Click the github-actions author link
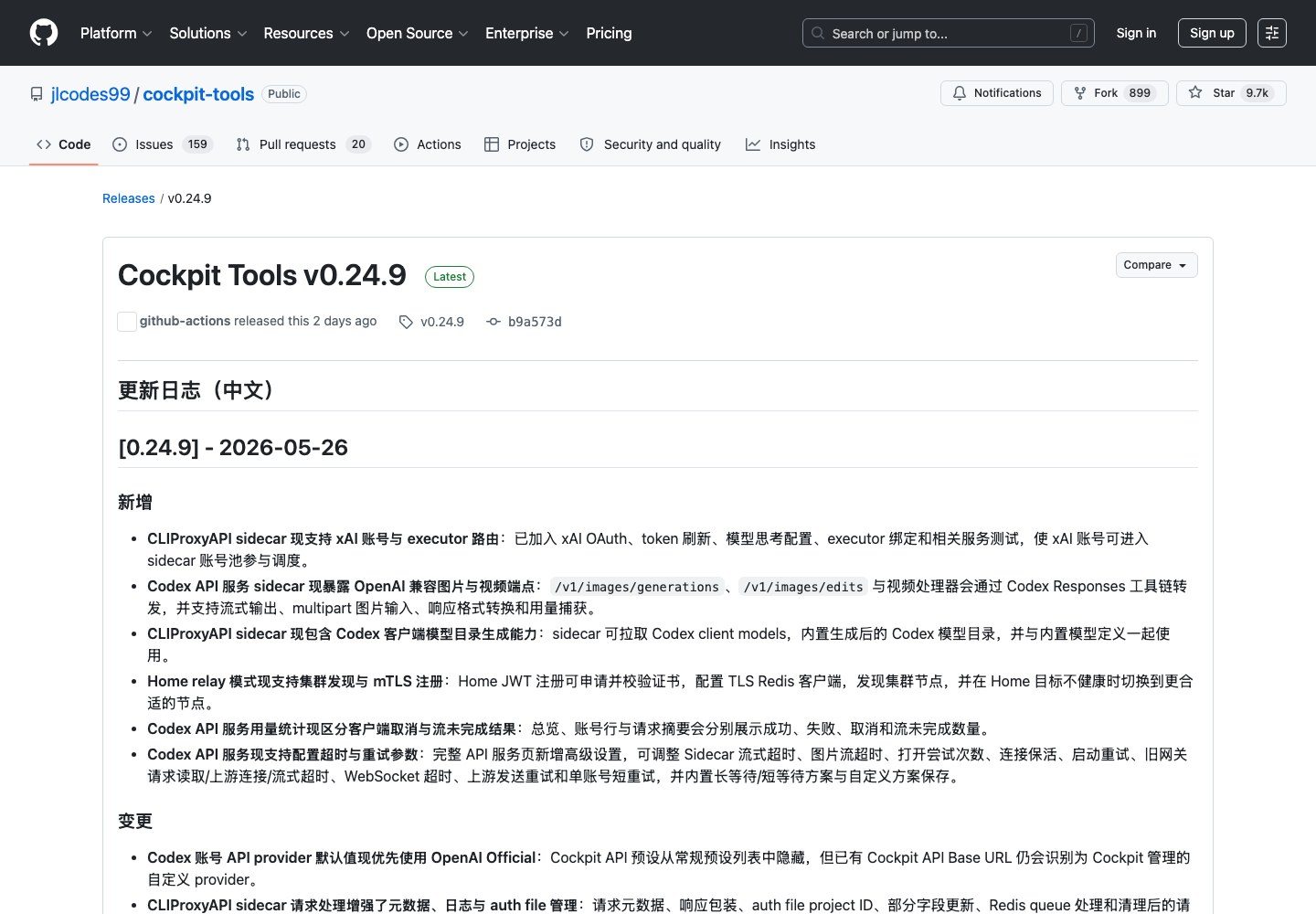The image size is (1316, 914). click(185, 321)
